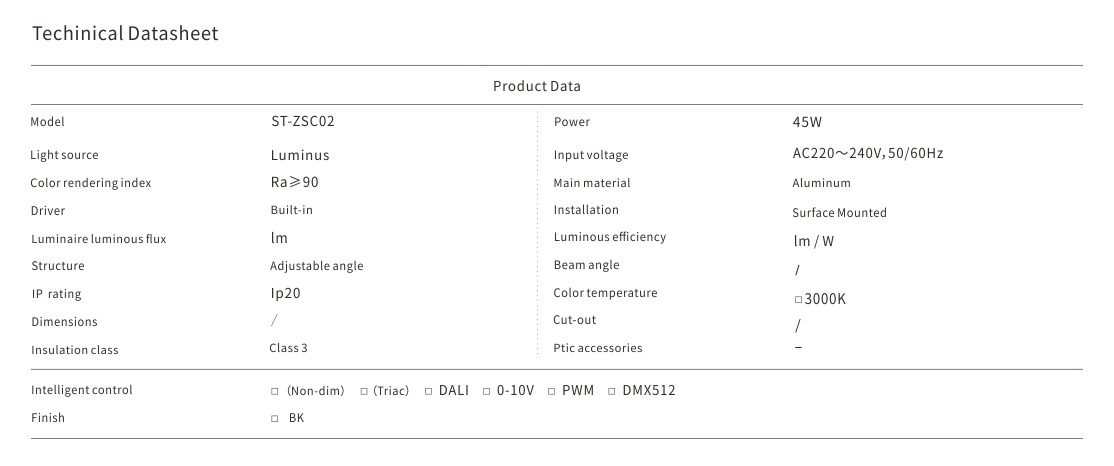The height and width of the screenshot is (466, 1114).
Task: Enable the DMX512 checkbox
Action: [x=611, y=391]
